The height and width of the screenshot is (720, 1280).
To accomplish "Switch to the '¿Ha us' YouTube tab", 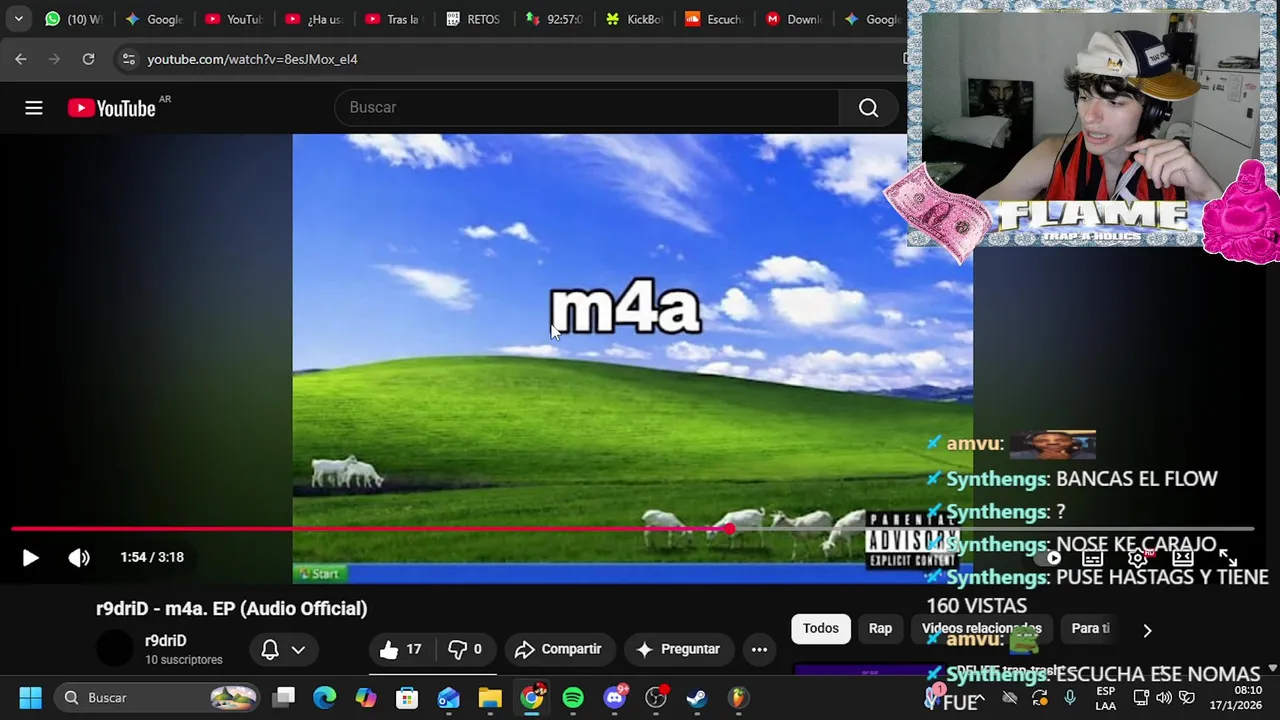I will 313,19.
